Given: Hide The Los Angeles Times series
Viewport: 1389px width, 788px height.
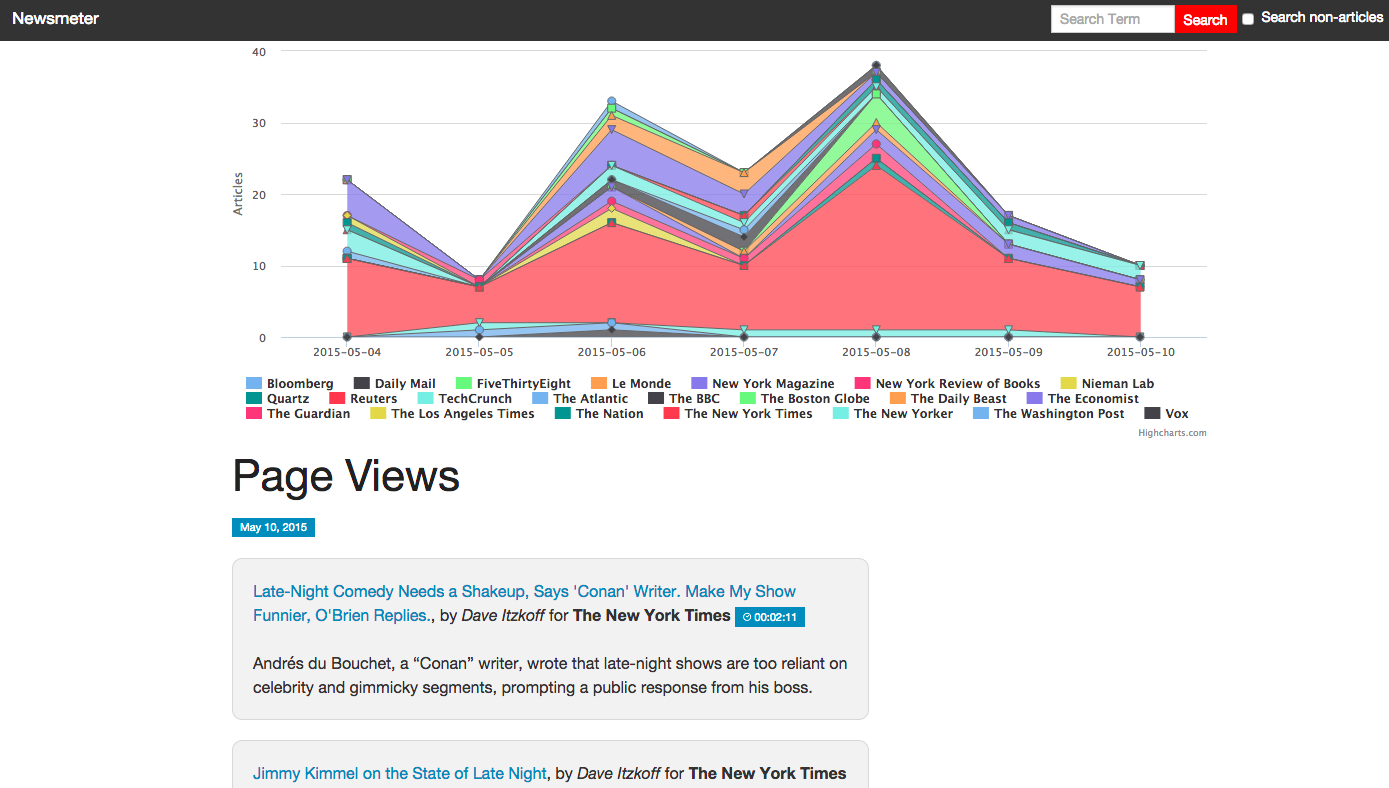Looking at the screenshot, I should click(452, 414).
